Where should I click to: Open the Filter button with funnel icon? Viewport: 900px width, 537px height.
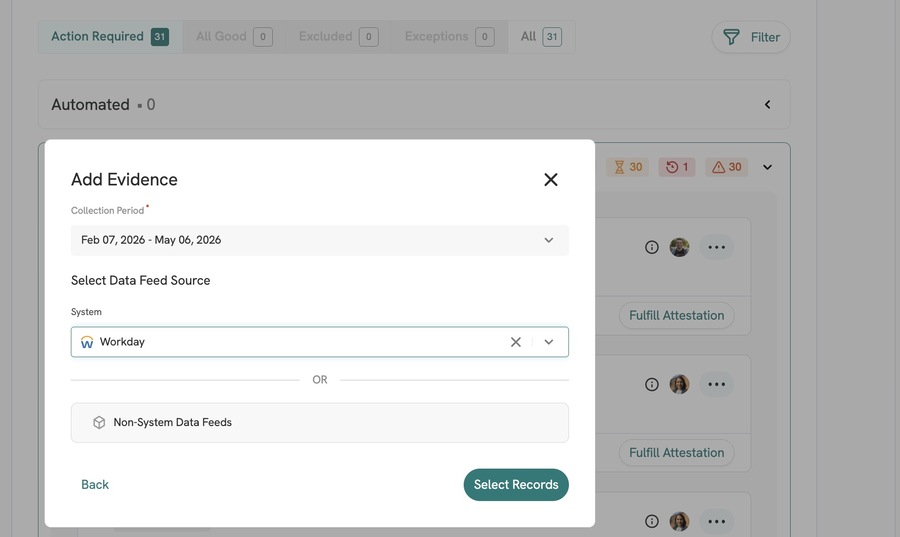pyautogui.click(x=751, y=37)
